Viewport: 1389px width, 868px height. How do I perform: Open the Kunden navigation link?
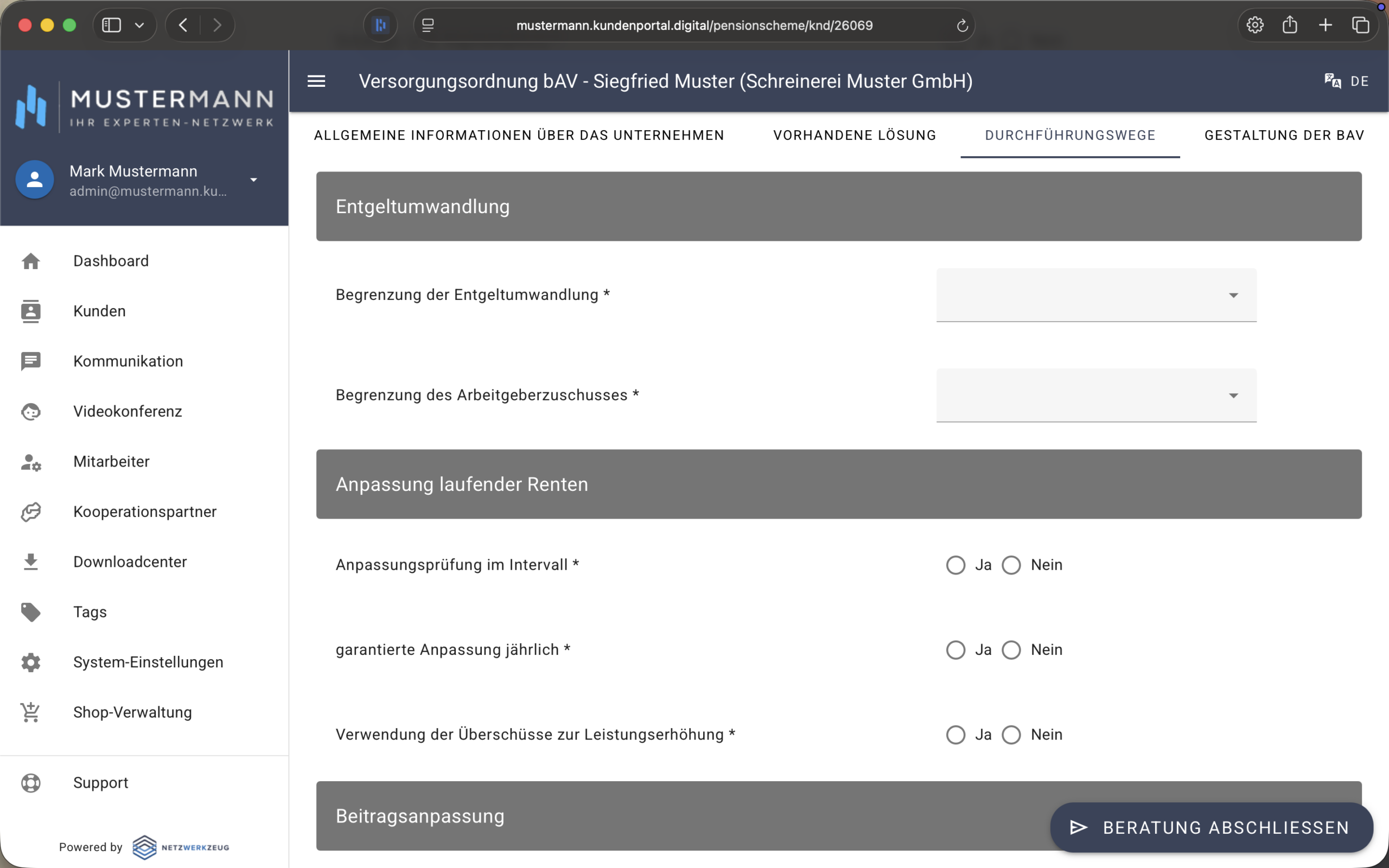[x=99, y=311]
